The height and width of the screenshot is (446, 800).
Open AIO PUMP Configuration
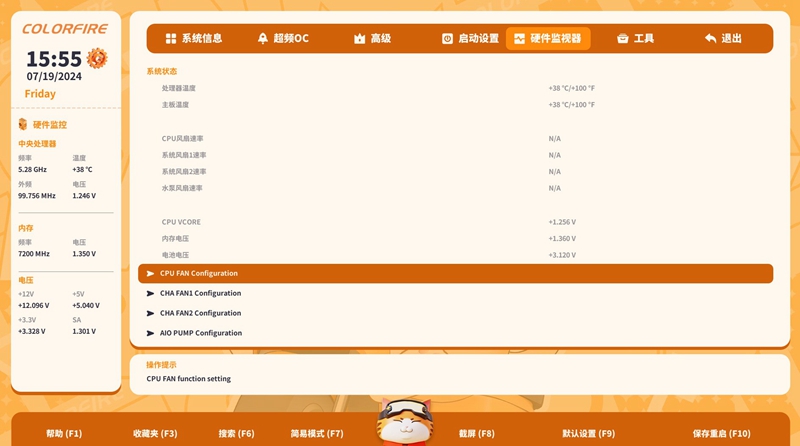click(x=200, y=333)
